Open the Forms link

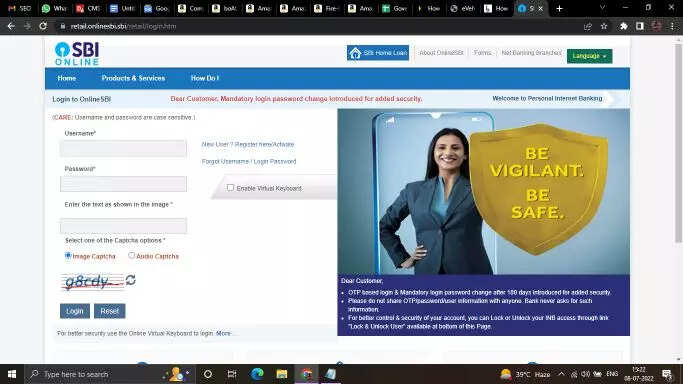[482, 53]
